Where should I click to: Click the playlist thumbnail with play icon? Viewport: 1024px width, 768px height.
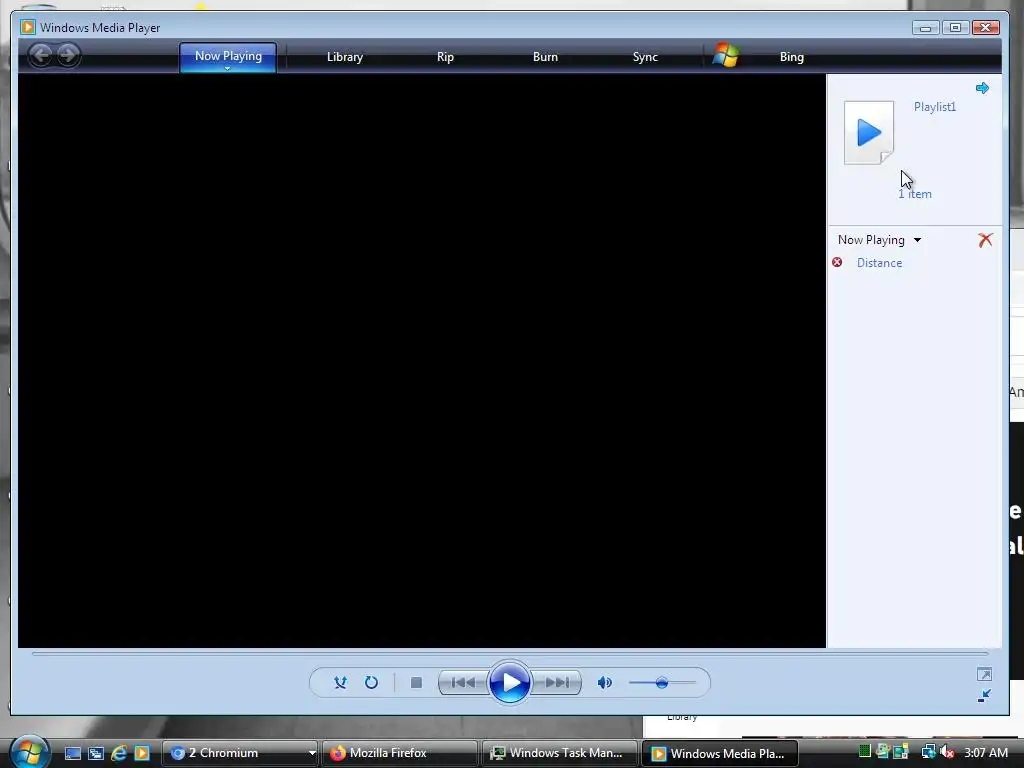(869, 133)
